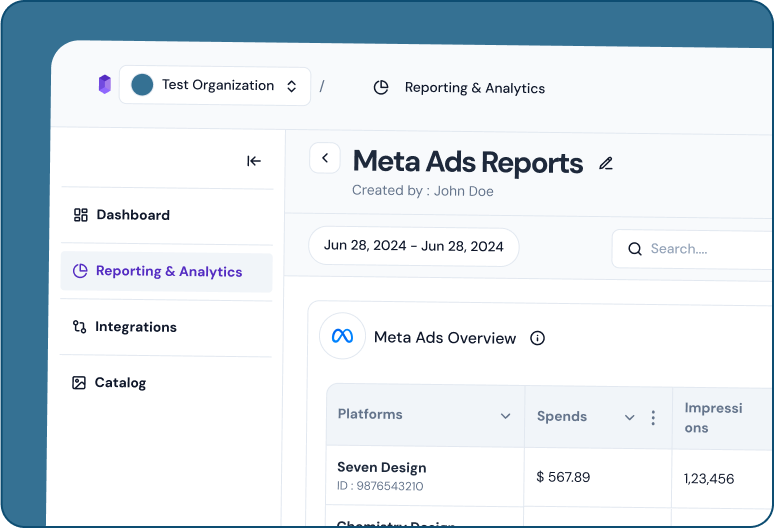Click the magnifier search icon
The image size is (774, 528).
point(635,249)
